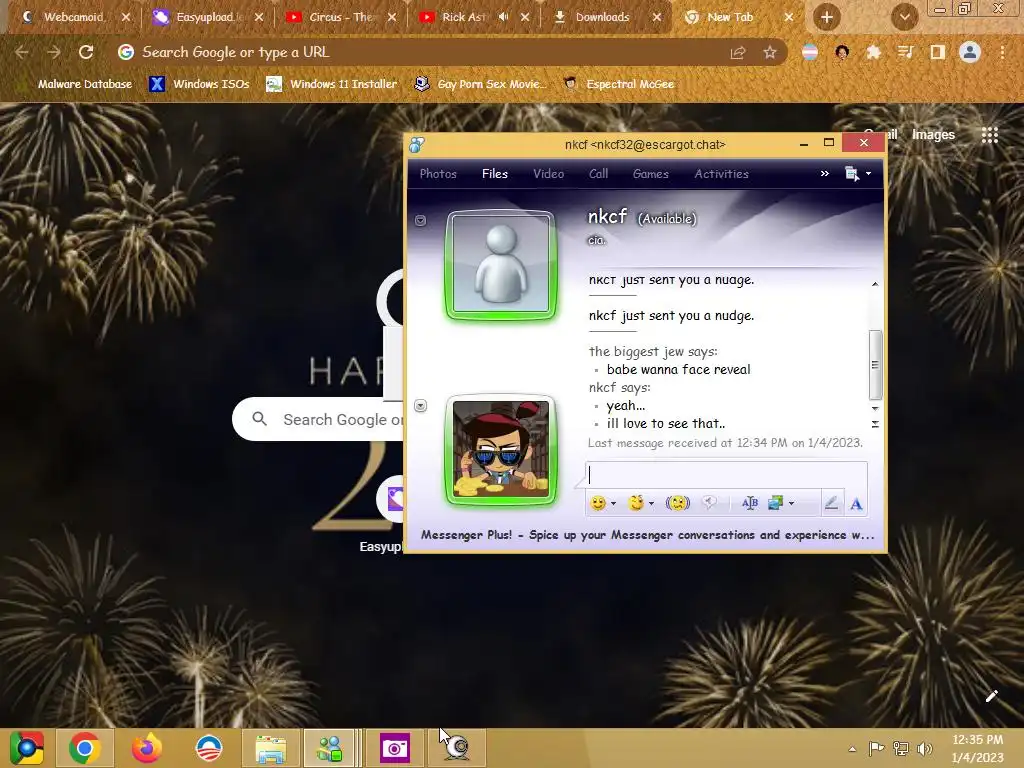Click the nkcf contact name heading
Image resolution: width=1024 pixels, height=768 pixels.
click(x=607, y=216)
